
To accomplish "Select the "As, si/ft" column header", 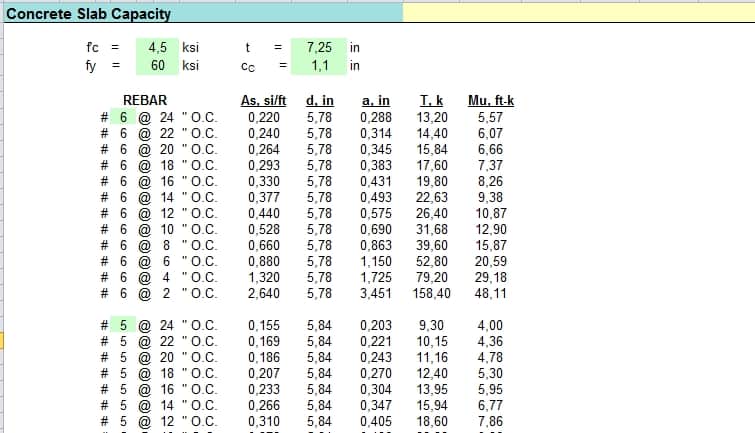I will pyautogui.click(x=264, y=100).
